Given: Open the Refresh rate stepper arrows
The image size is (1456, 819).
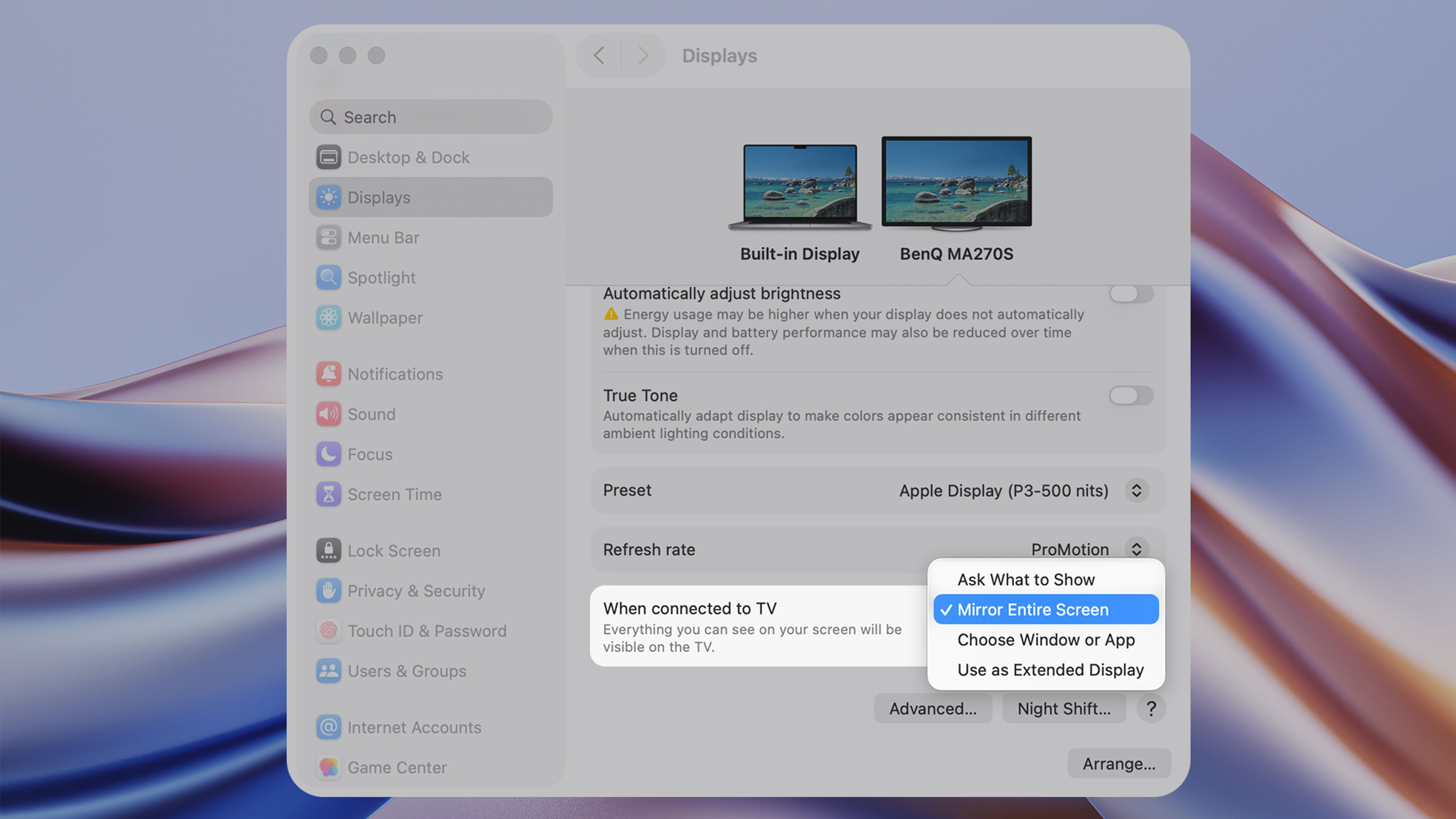Looking at the screenshot, I should [x=1137, y=549].
